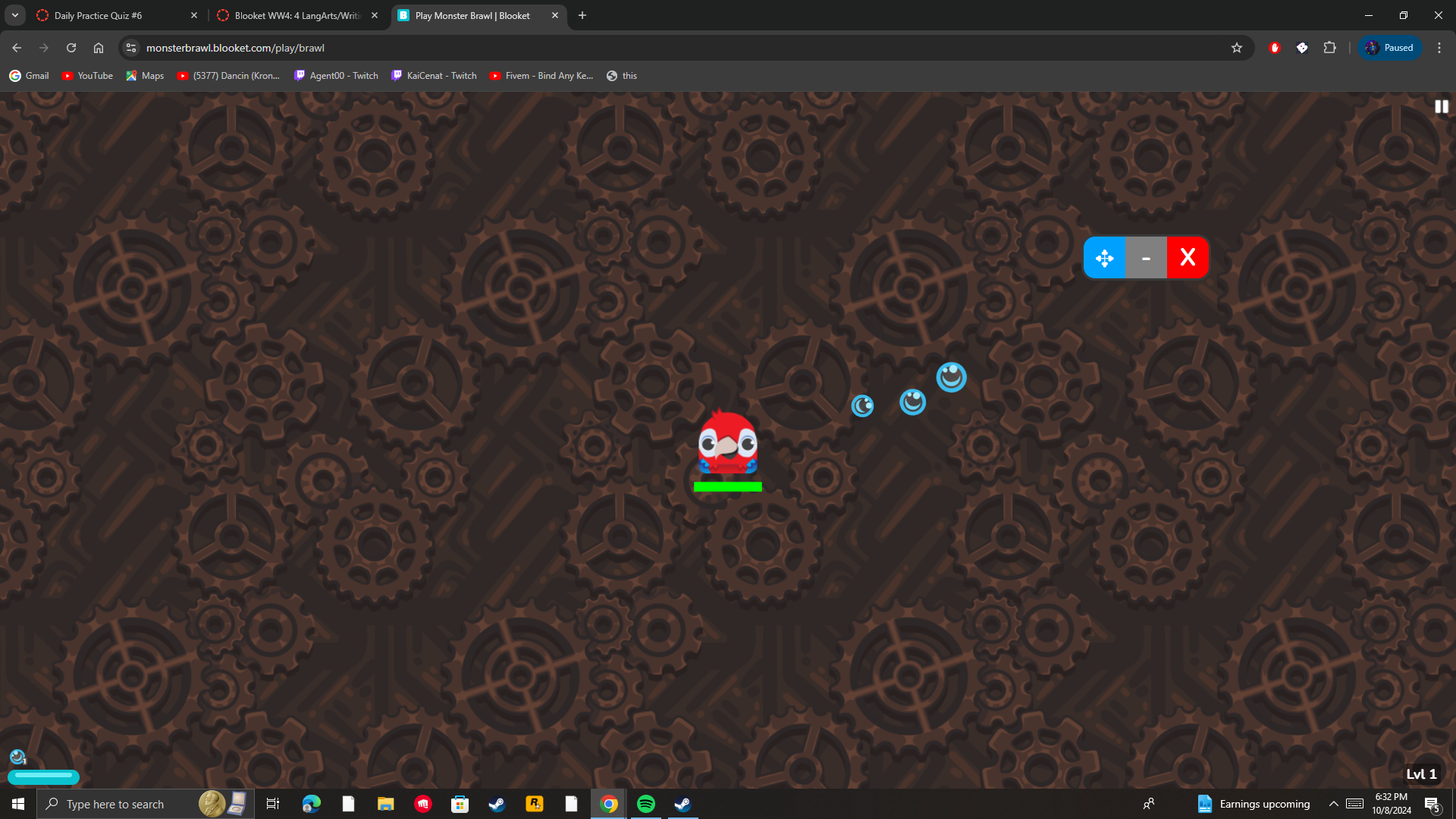The height and width of the screenshot is (819, 1456).
Task: Click the blue move overlay icon
Action: click(x=1104, y=258)
